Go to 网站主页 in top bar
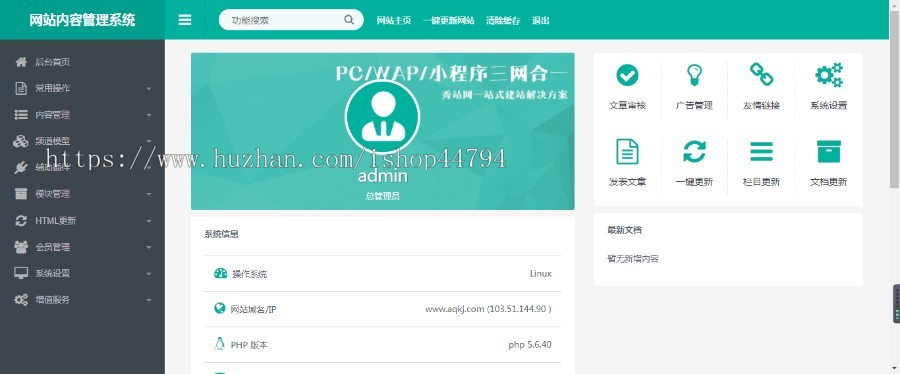 [394, 21]
